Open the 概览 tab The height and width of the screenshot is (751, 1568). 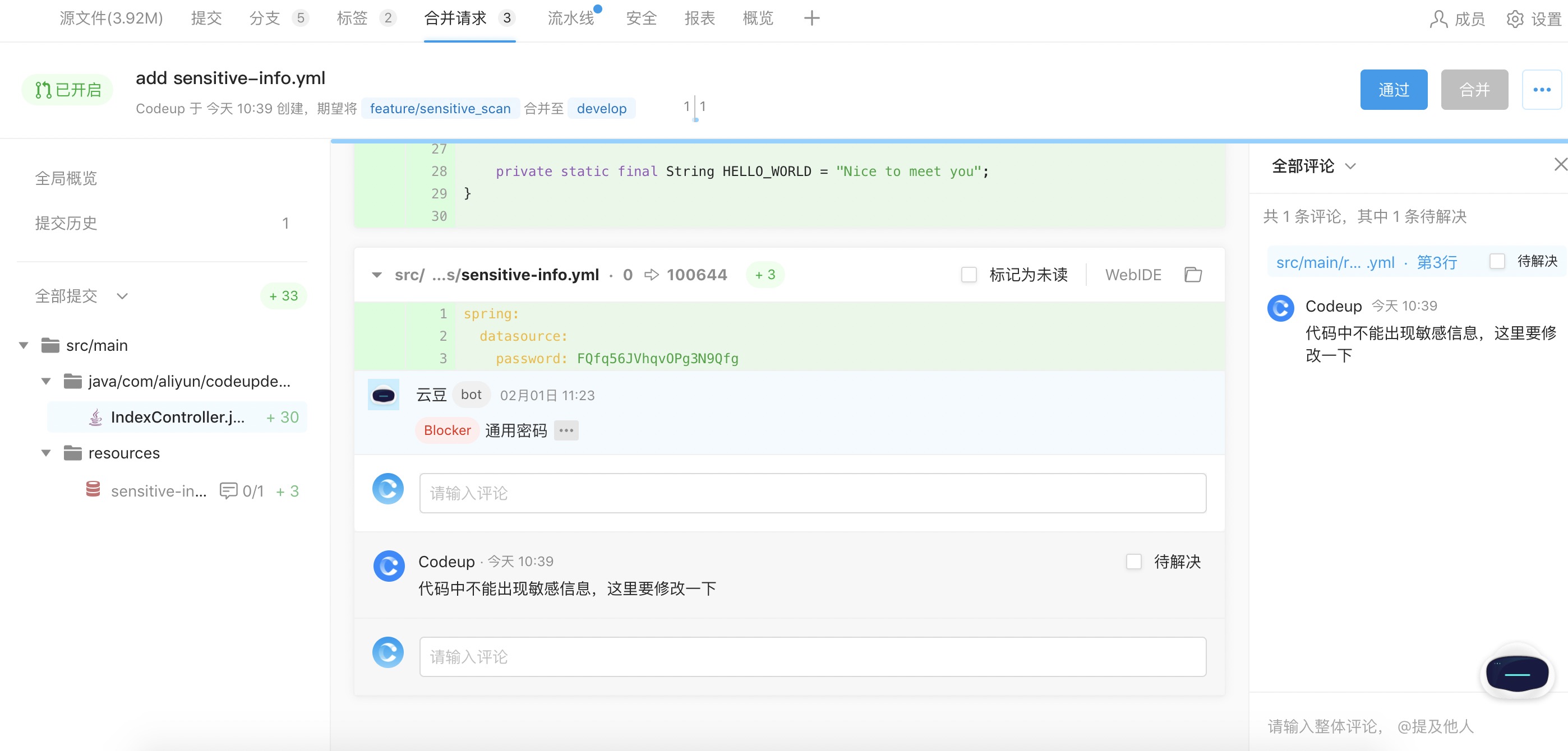tap(758, 18)
